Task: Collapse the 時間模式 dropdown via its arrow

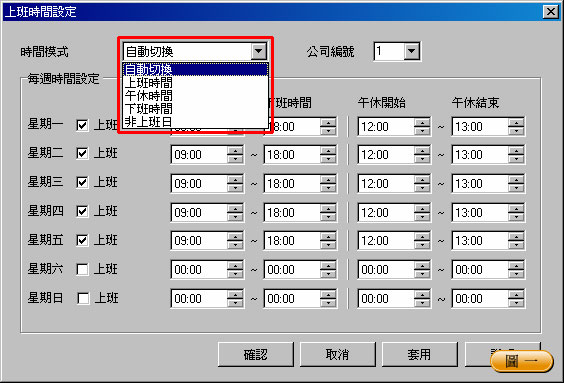Action: tap(259, 51)
